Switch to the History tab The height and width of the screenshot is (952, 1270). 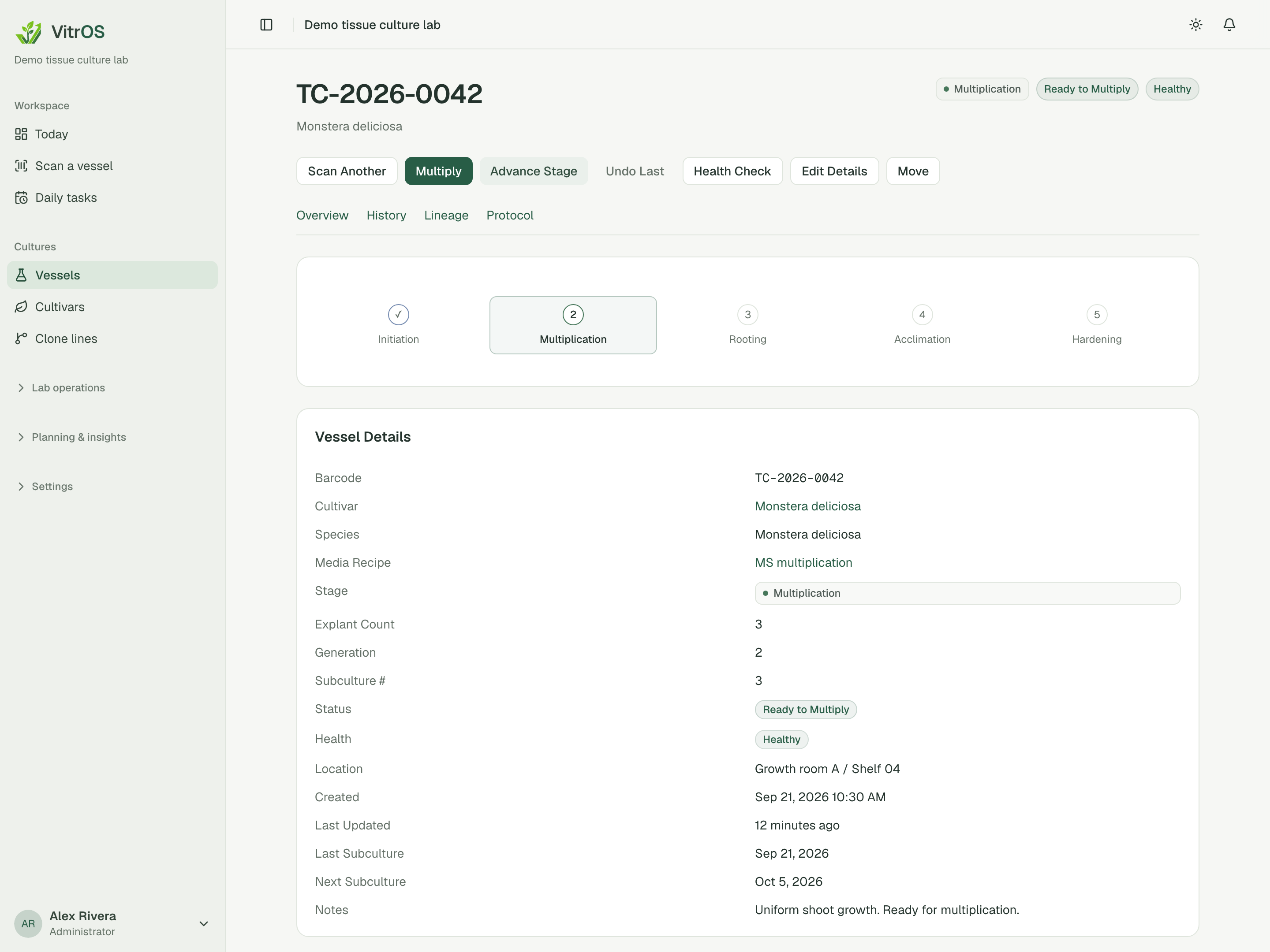click(x=386, y=215)
